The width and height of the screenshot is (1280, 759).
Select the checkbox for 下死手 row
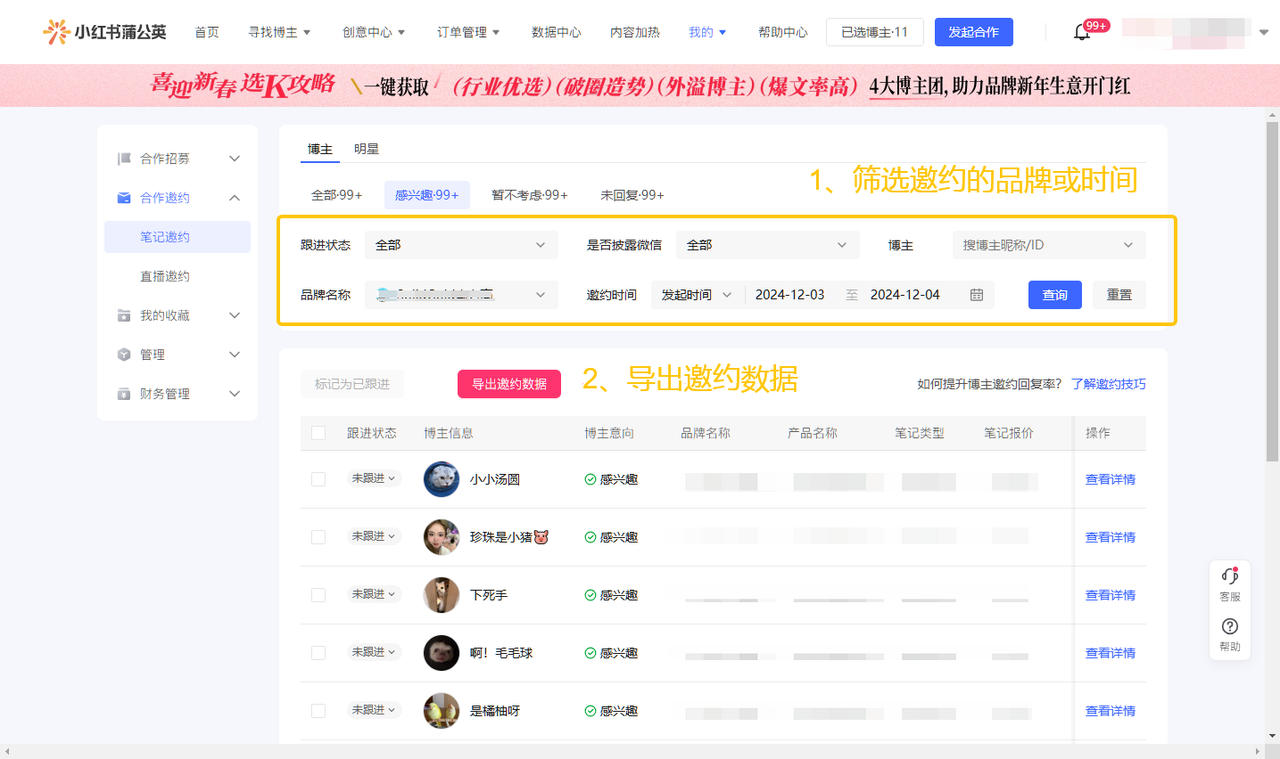pyautogui.click(x=318, y=595)
